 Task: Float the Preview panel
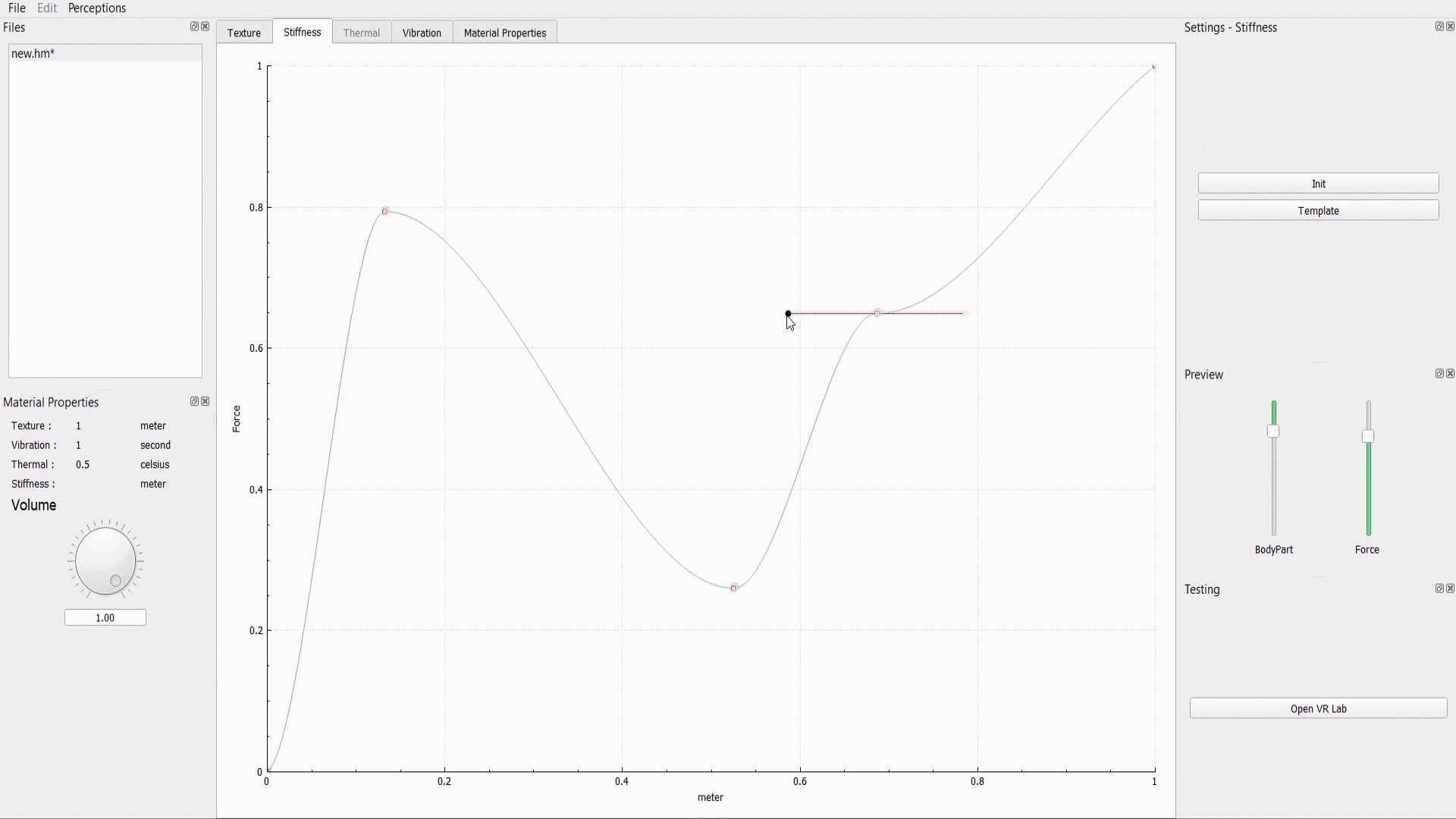(x=1439, y=373)
